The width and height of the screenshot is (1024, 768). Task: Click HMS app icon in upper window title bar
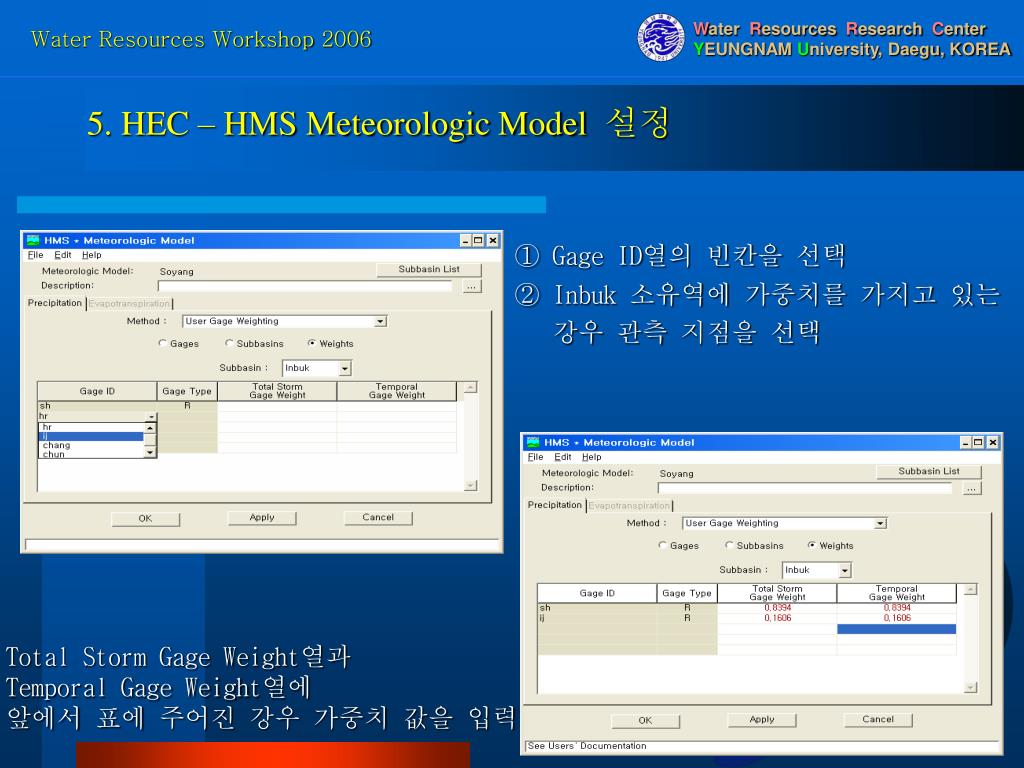pyautogui.click(x=33, y=240)
